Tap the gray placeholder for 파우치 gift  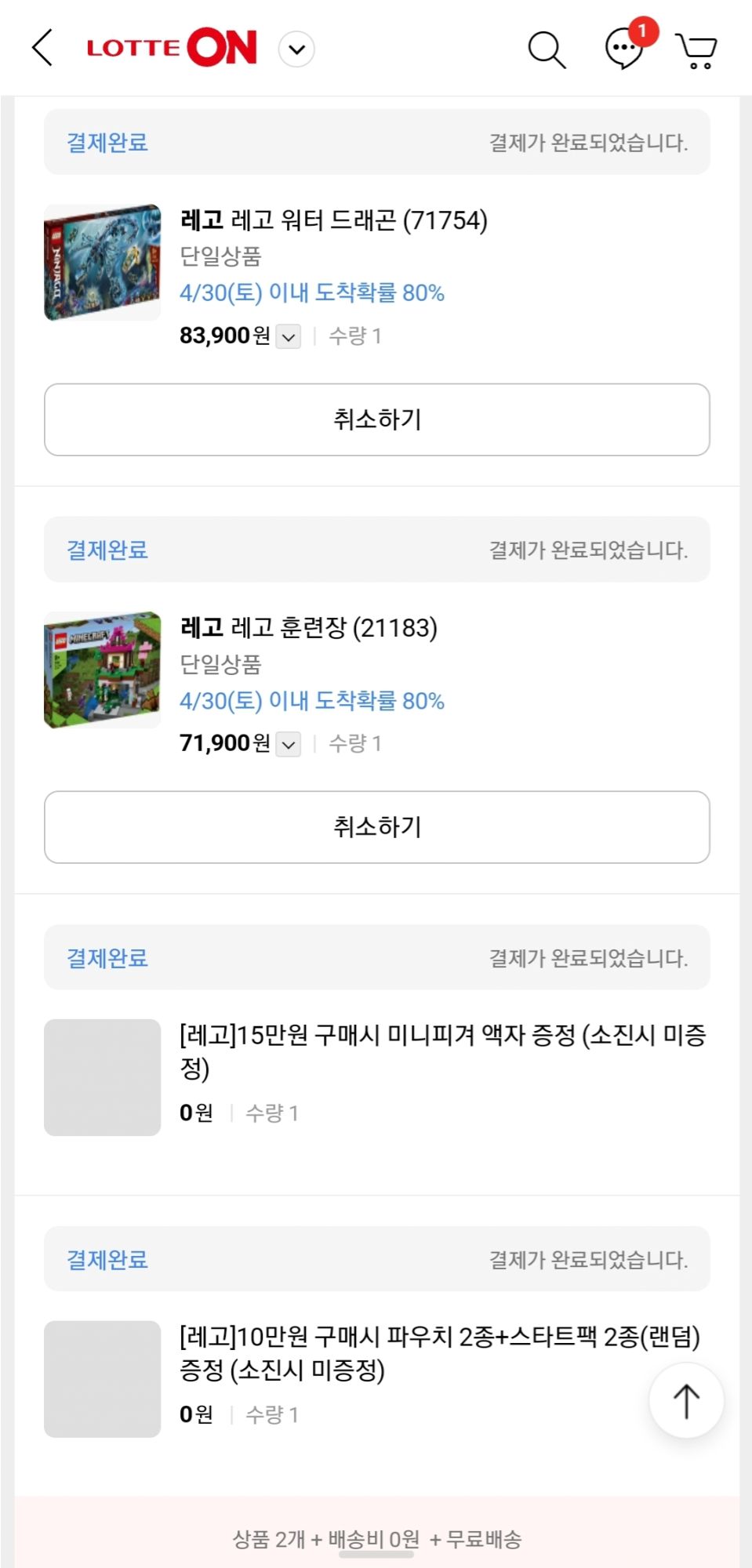click(x=102, y=1379)
